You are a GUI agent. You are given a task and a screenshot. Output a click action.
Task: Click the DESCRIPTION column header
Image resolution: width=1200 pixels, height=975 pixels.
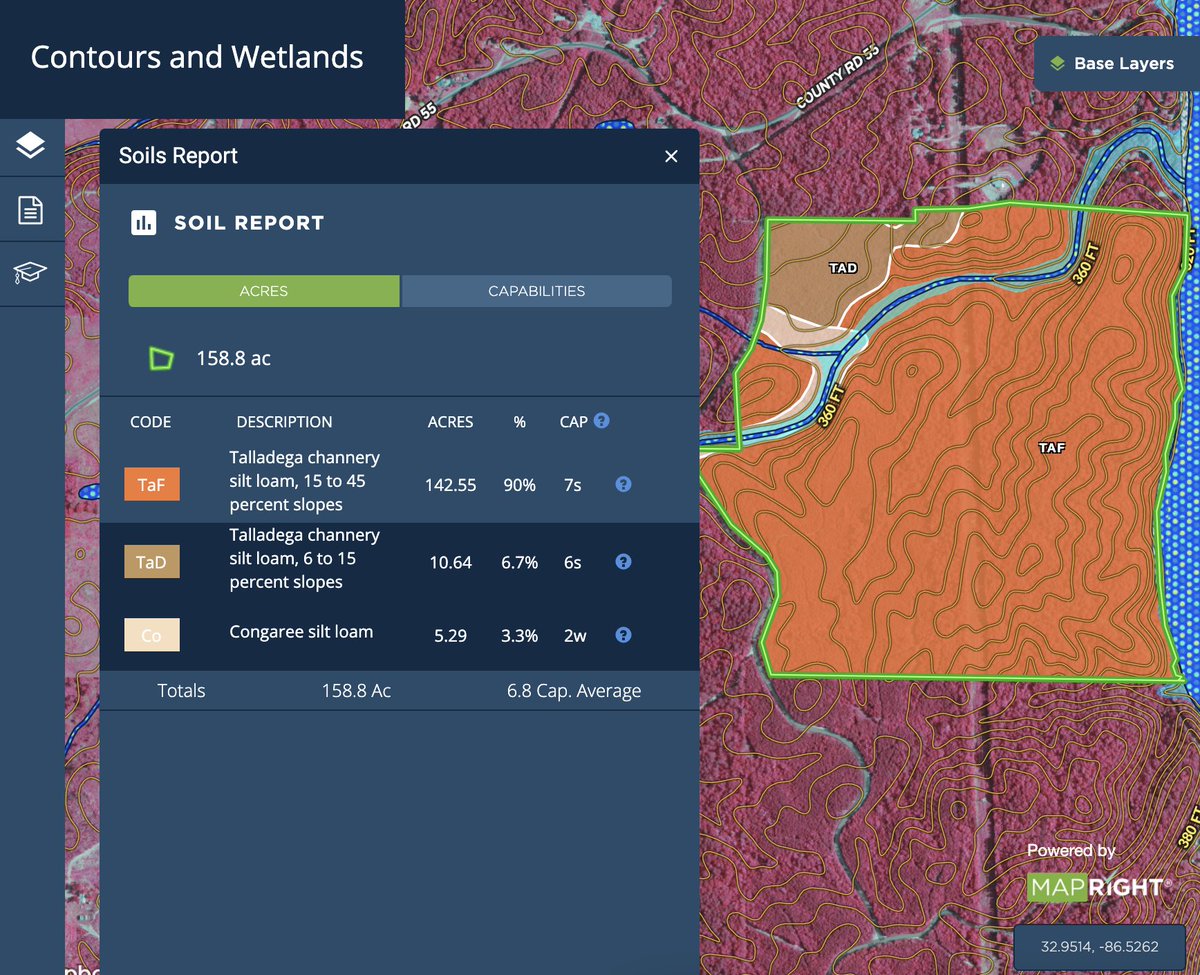(284, 422)
